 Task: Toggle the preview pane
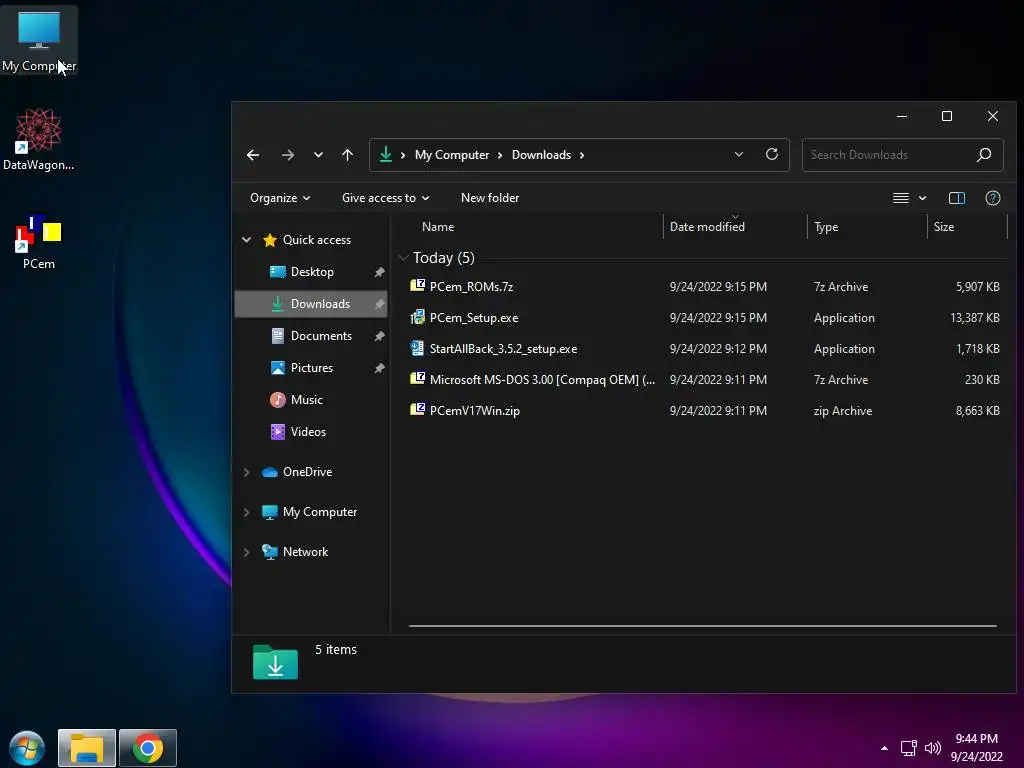pyautogui.click(x=957, y=198)
